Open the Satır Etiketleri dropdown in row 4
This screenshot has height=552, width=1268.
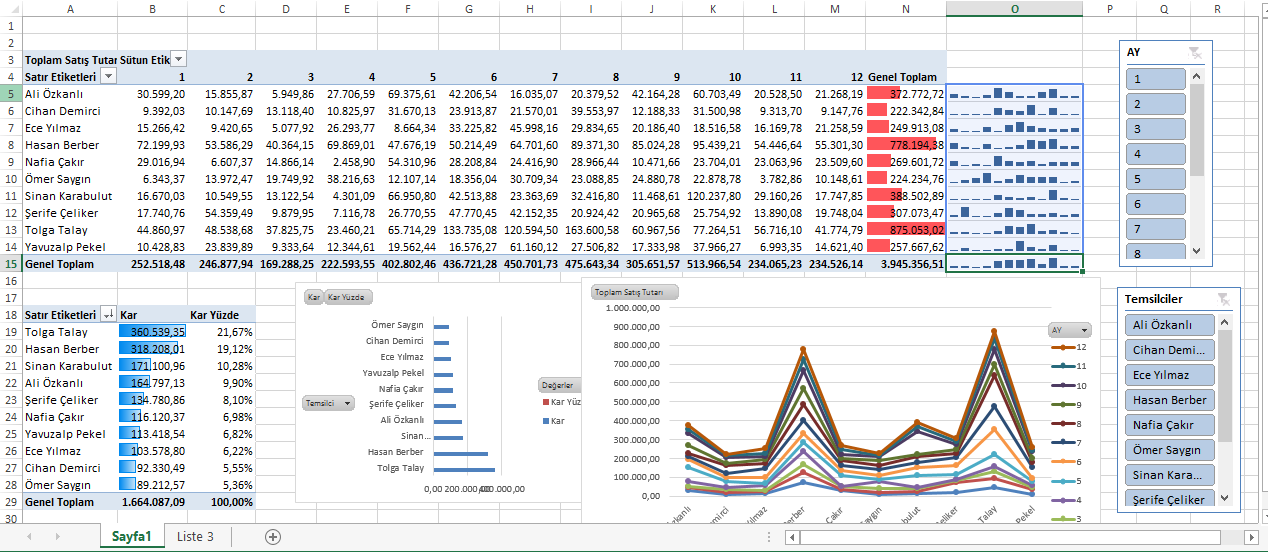[x=107, y=77]
